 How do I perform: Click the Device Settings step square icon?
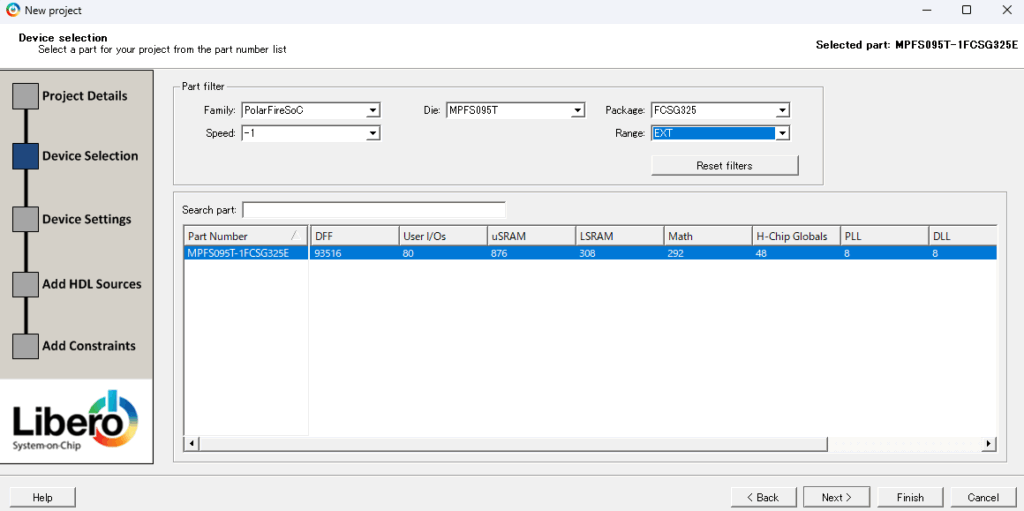[x=25, y=220]
